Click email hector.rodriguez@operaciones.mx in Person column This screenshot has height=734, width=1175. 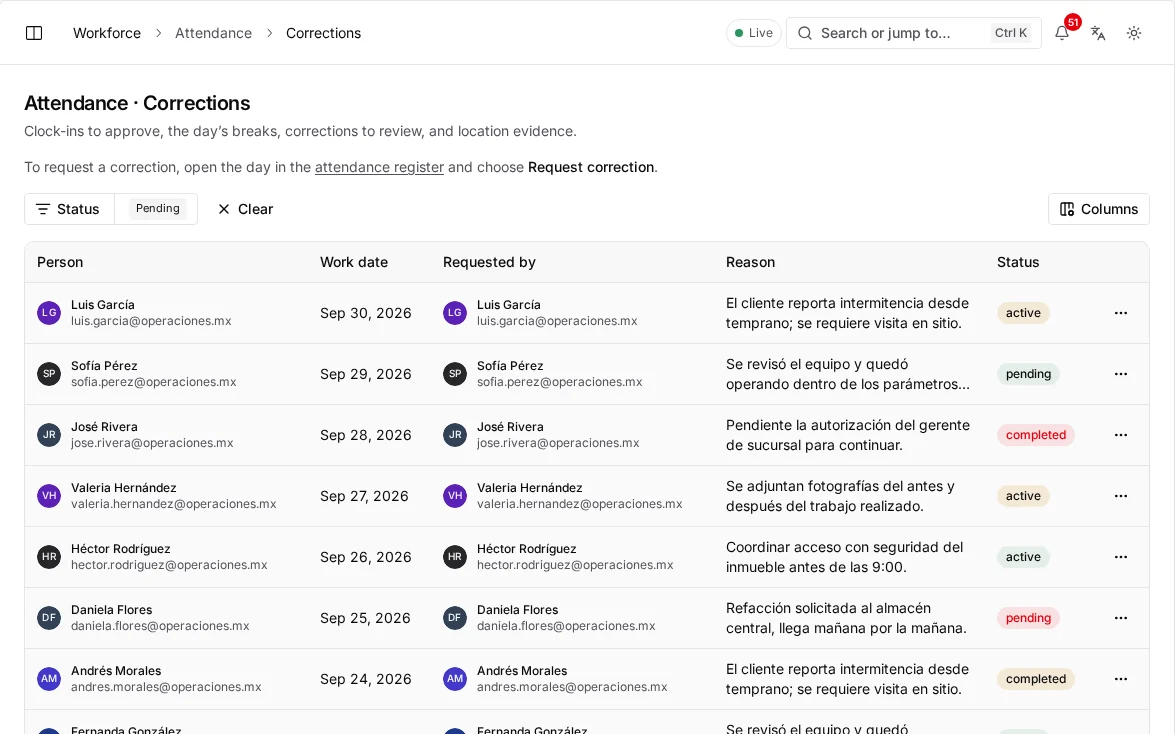point(169,565)
